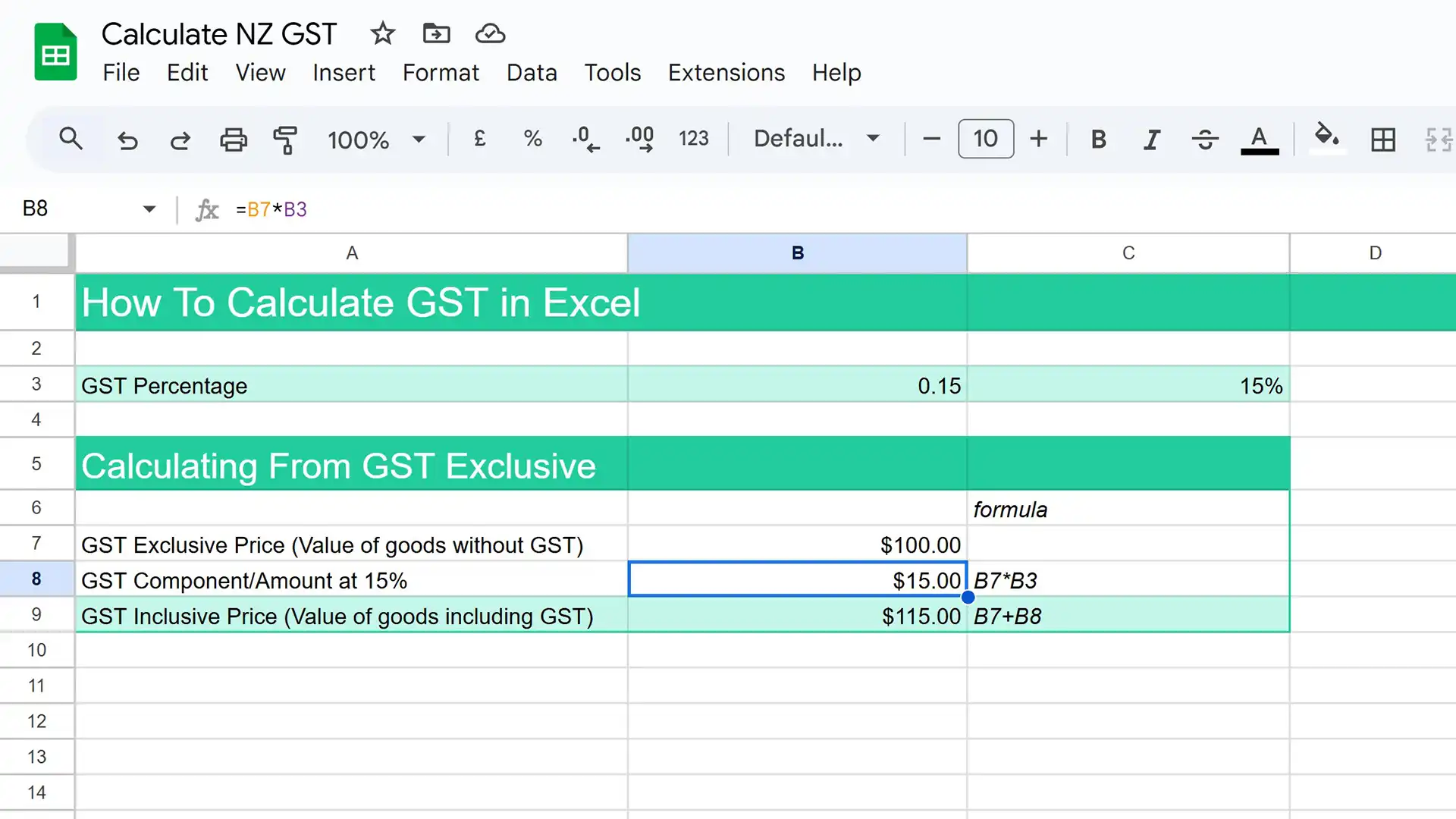Open the Data menu
The image size is (1456, 819).
tap(532, 73)
